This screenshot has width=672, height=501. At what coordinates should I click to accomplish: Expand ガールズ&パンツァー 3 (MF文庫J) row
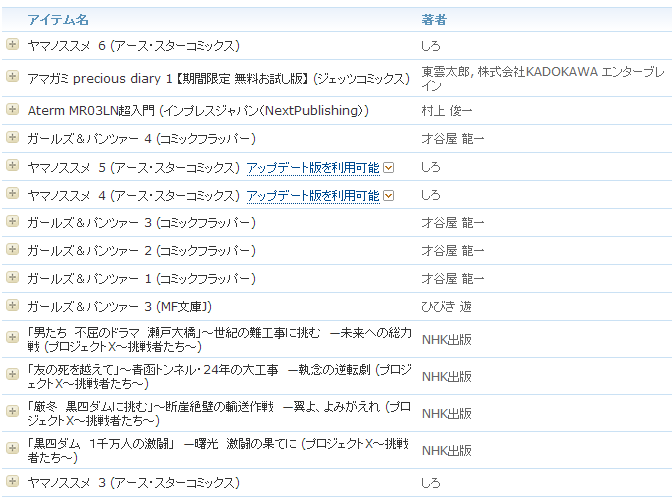click(12, 306)
